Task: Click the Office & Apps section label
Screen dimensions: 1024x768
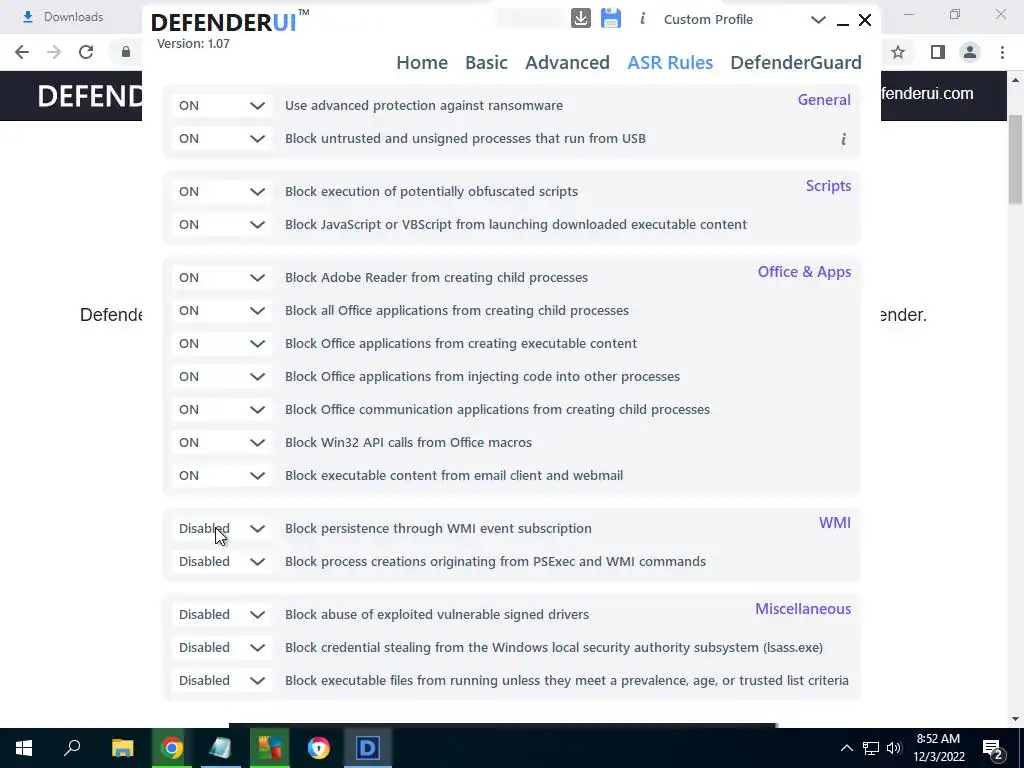Action: coord(804,272)
